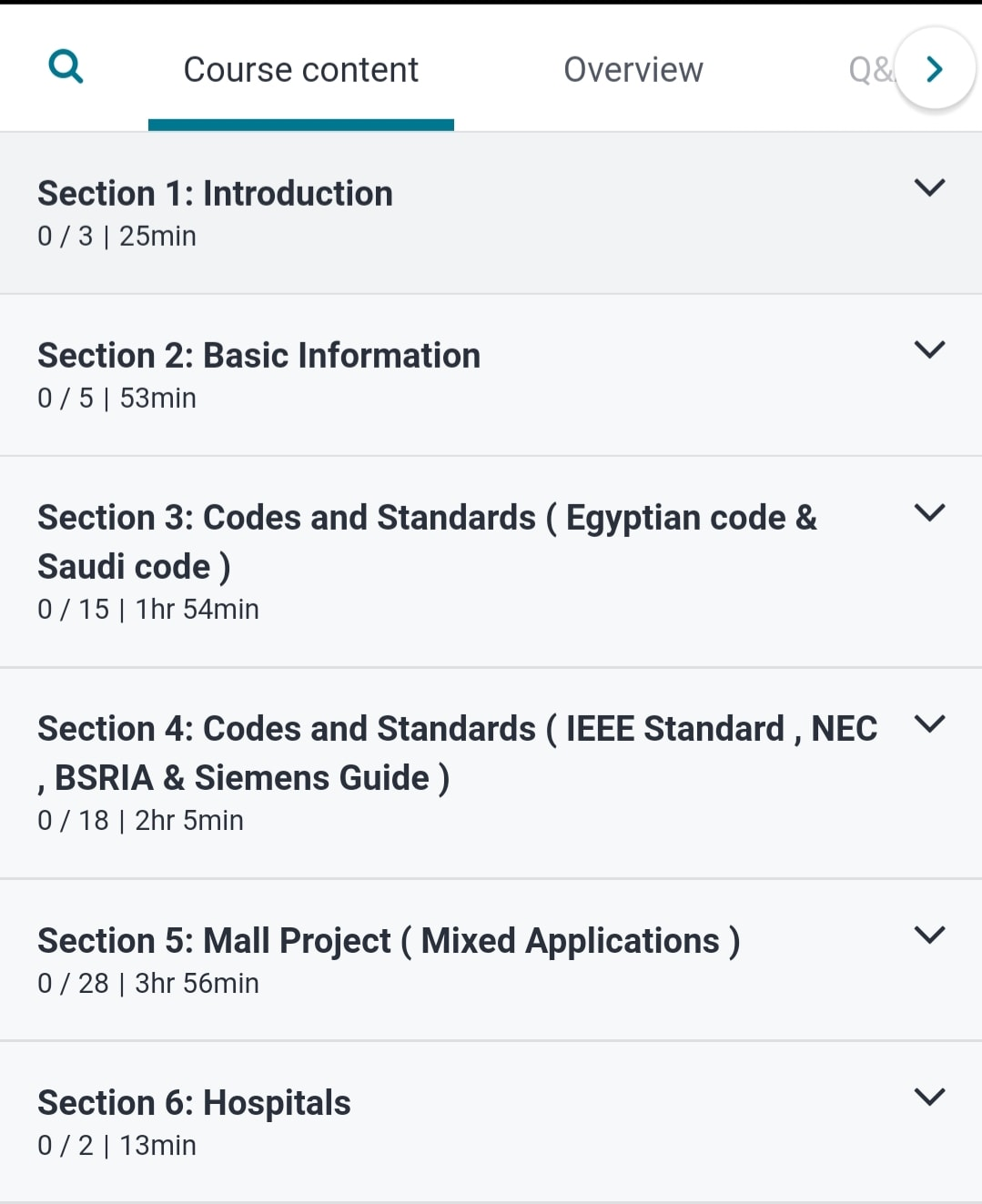Open the Section 1: Introduction title

[x=216, y=194]
